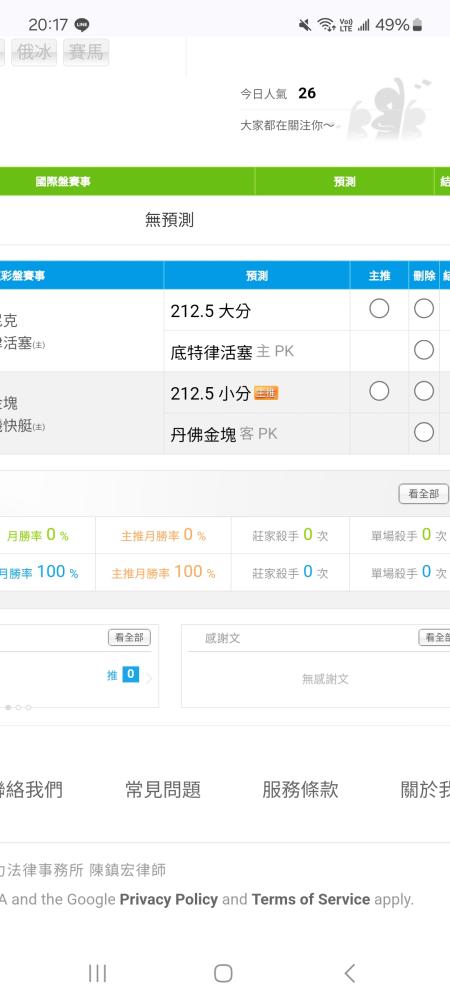Tap the battery indicator in status bar
450x1000 pixels.
point(417,25)
